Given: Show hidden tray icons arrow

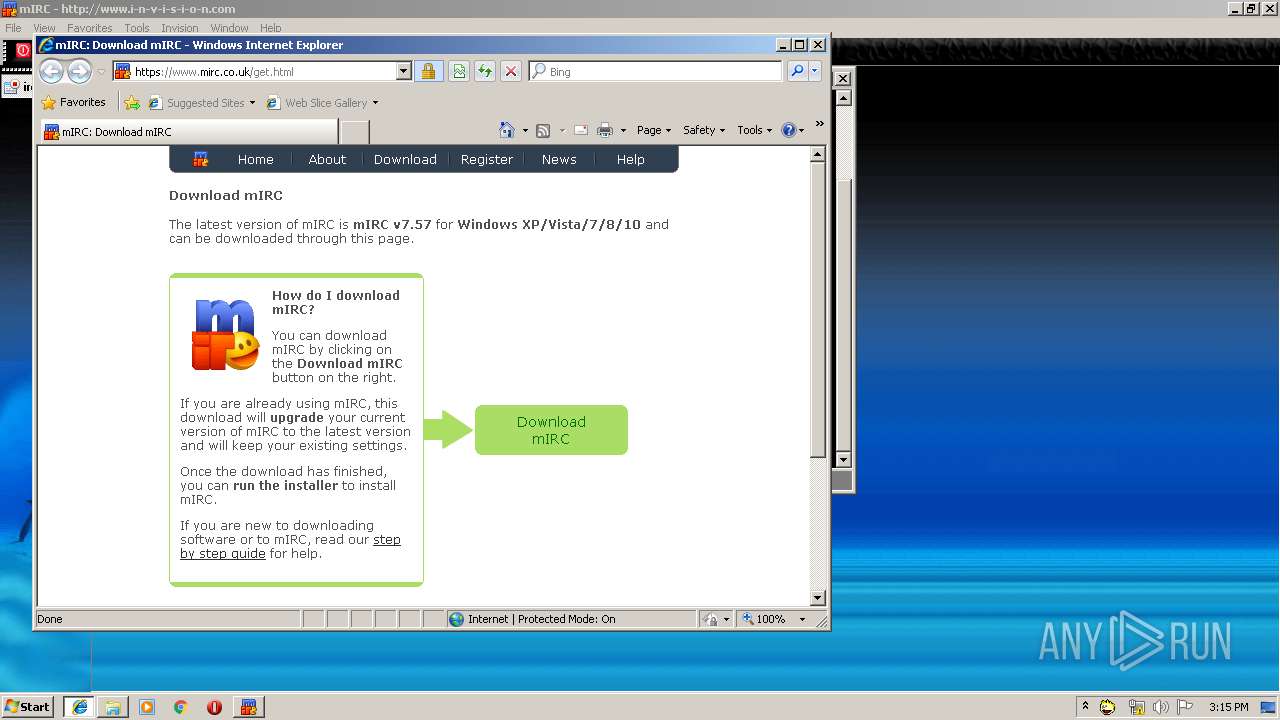Looking at the screenshot, I should pyautogui.click(x=1085, y=706).
